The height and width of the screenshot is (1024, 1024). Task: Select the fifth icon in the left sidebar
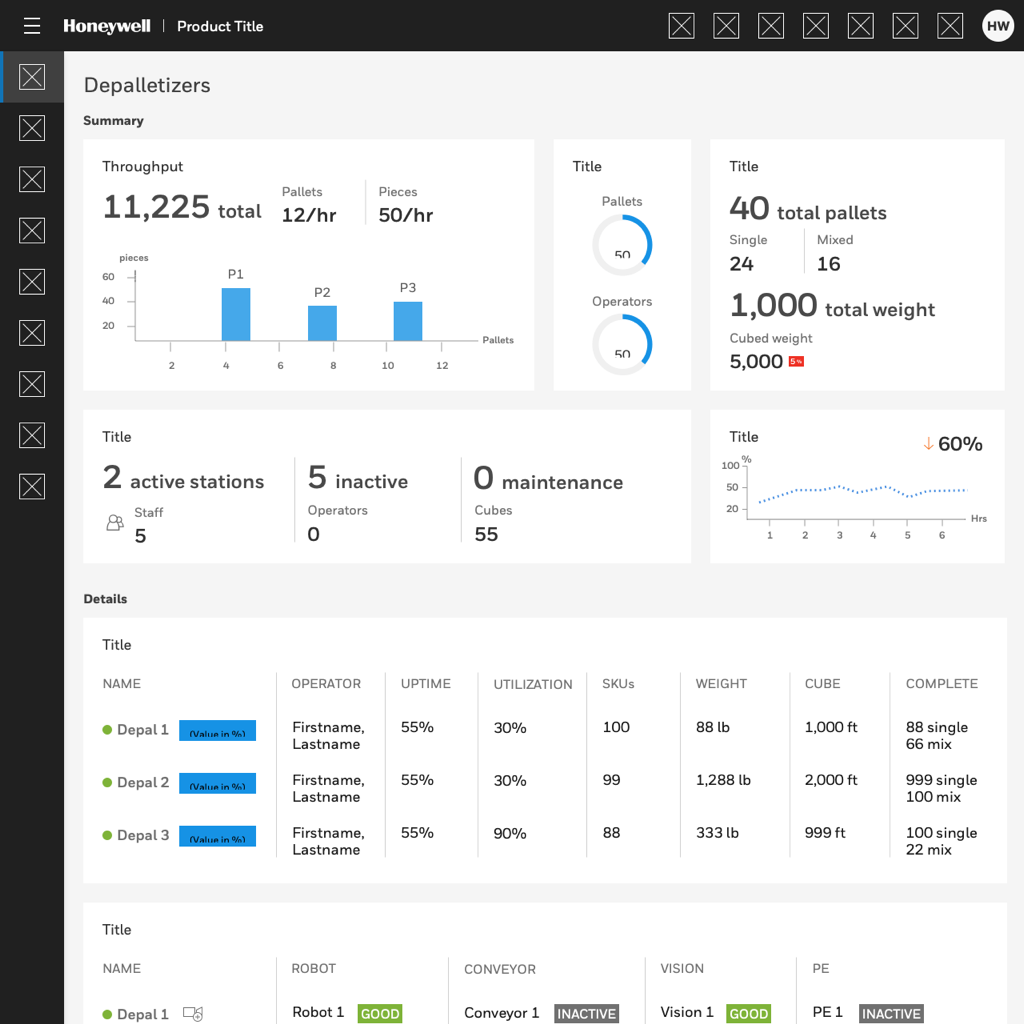click(32, 281)
